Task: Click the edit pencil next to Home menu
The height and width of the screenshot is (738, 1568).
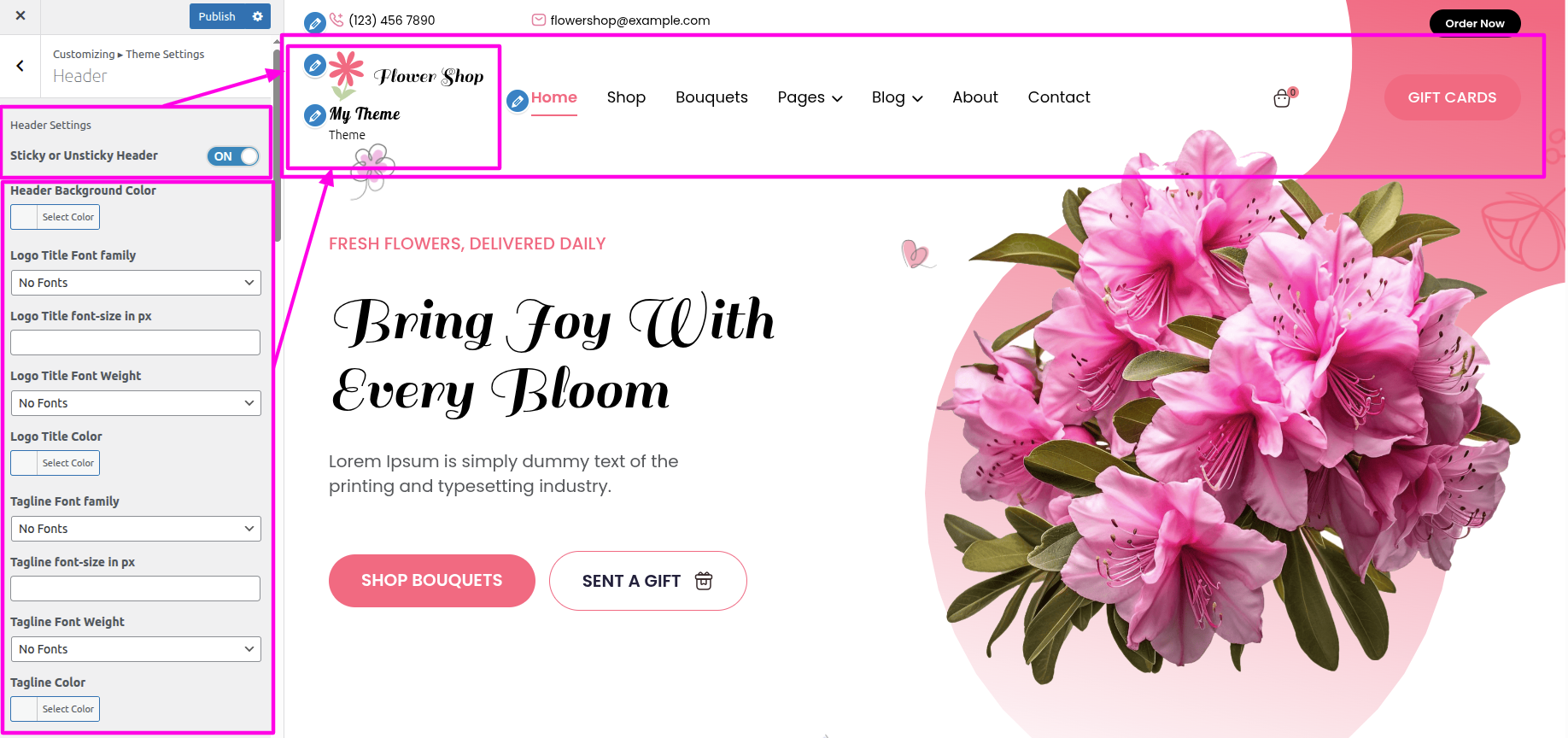Action: click(517, 101)
